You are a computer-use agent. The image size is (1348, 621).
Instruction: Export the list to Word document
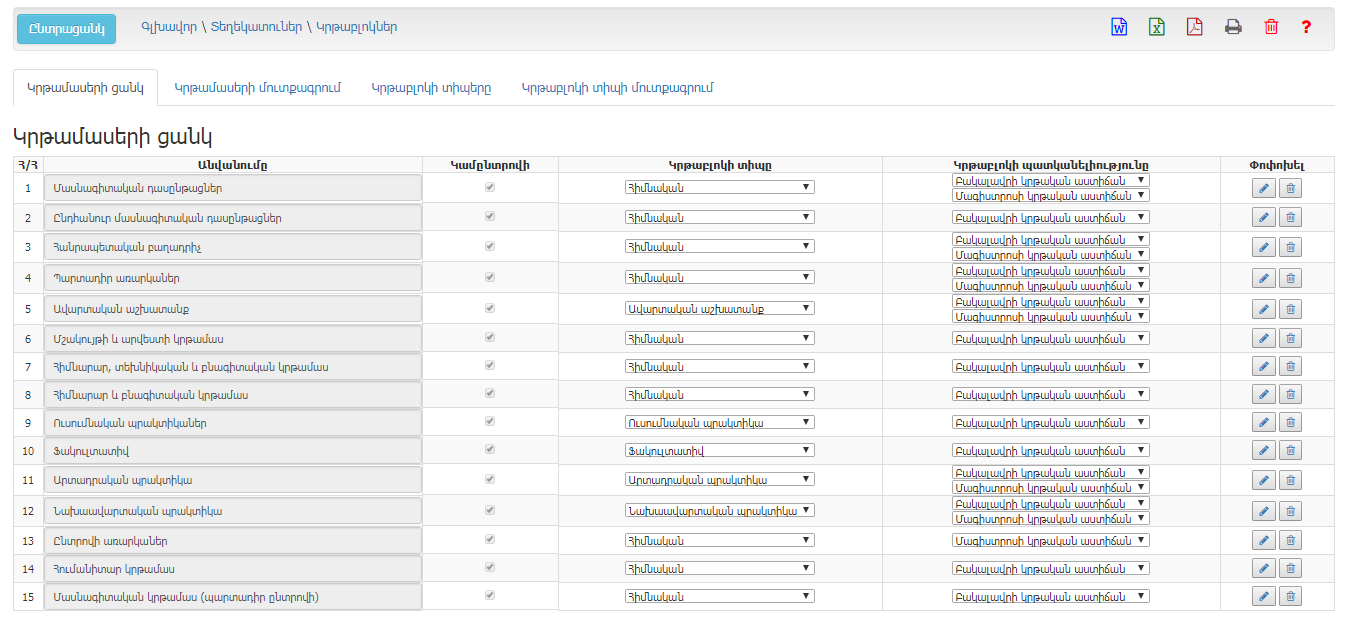coord(1119,27)
